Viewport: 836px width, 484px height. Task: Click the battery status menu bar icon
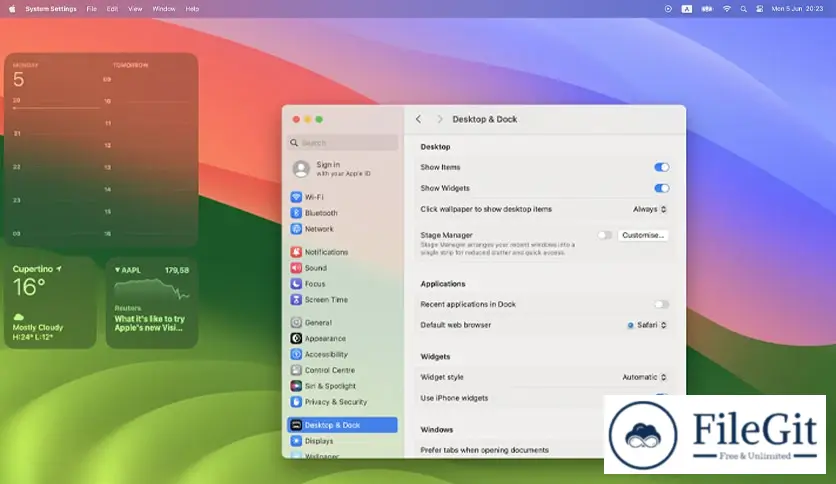707,9
